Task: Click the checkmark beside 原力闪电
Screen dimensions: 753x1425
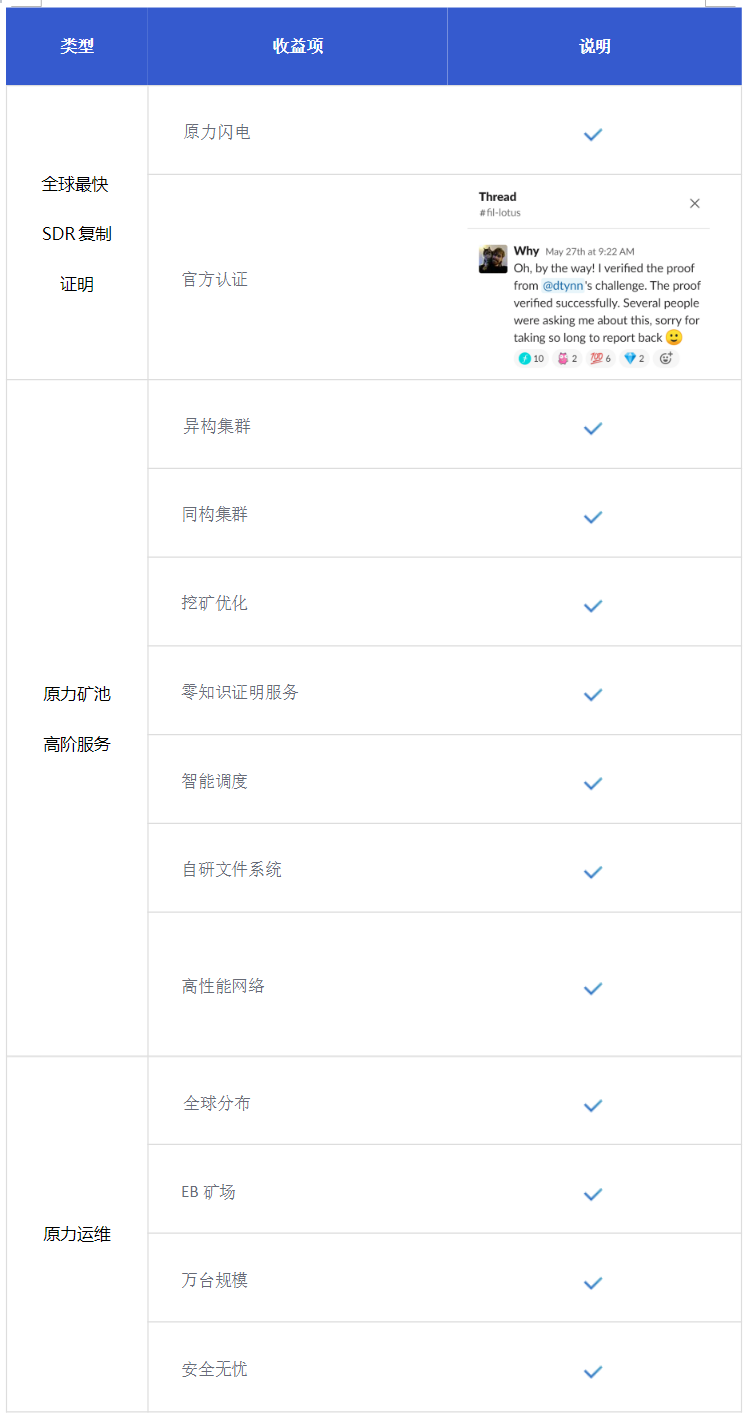Action: pos(592,134)
